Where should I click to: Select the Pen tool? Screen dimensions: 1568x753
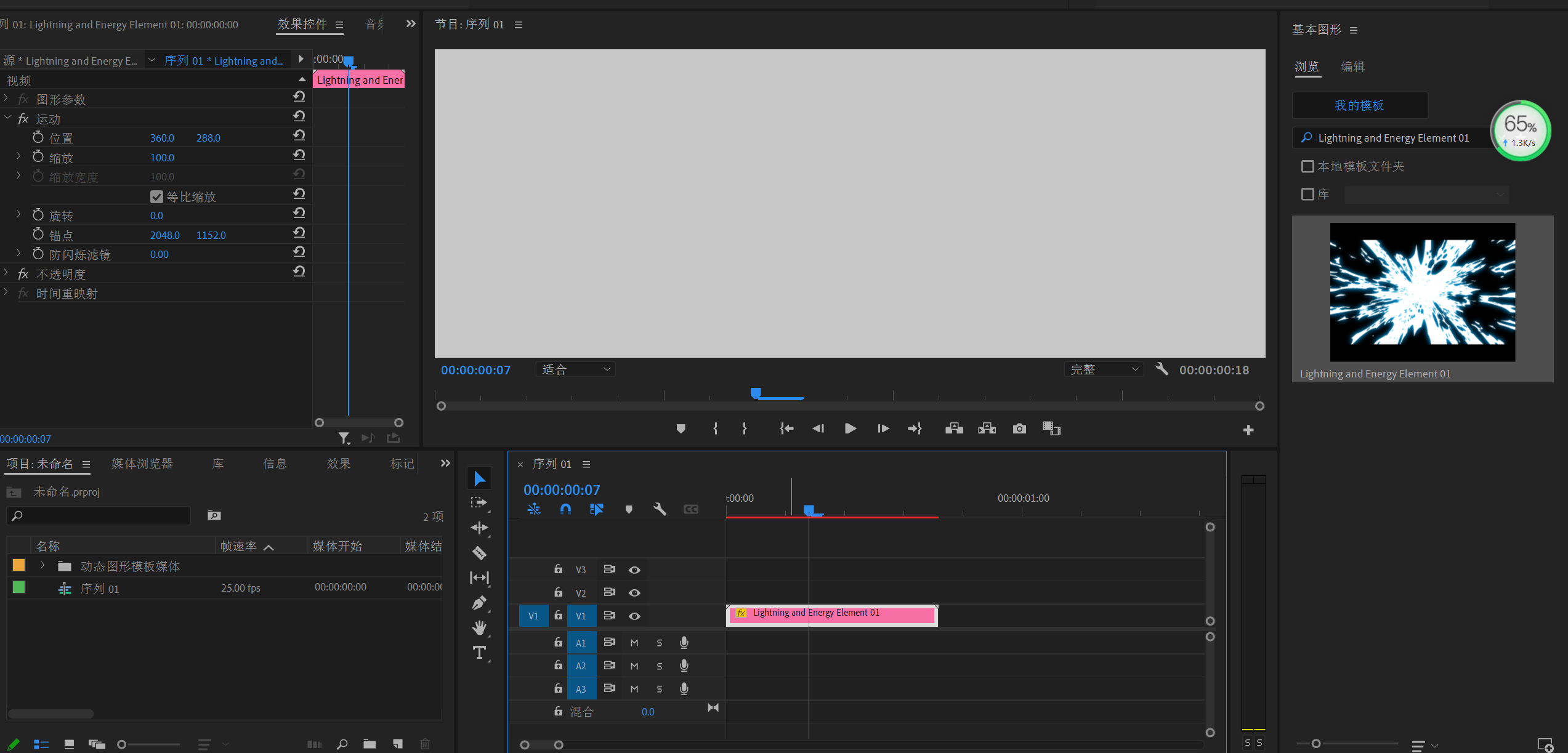point(479,603)
